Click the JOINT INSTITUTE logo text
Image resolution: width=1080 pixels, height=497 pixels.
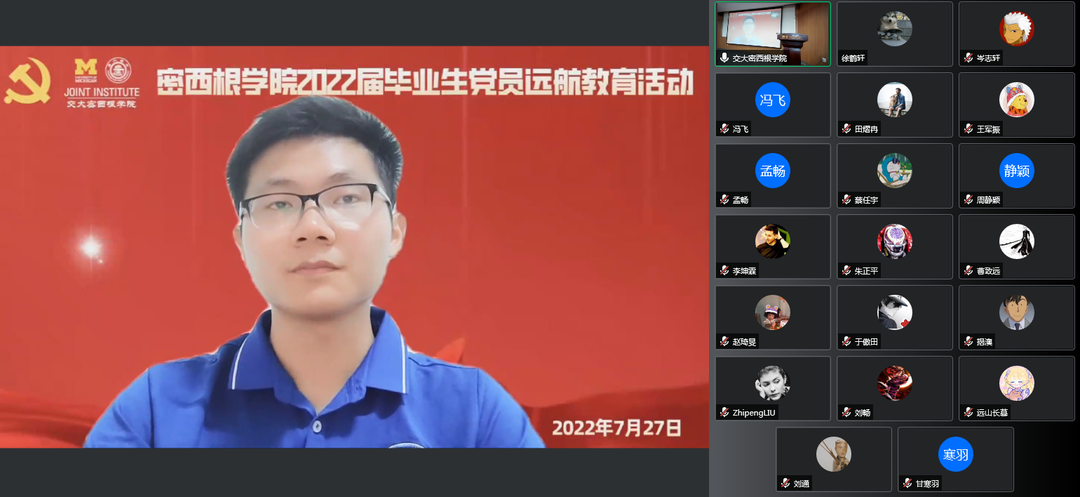point(102,92)
